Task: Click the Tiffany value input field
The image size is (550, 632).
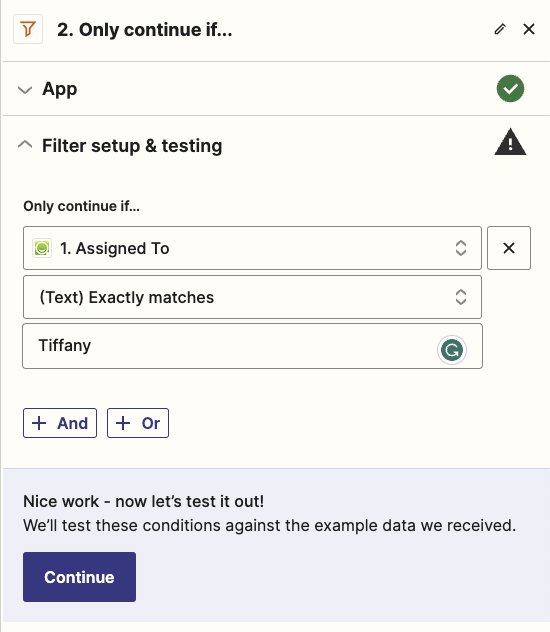Action: tap(252, 346)
